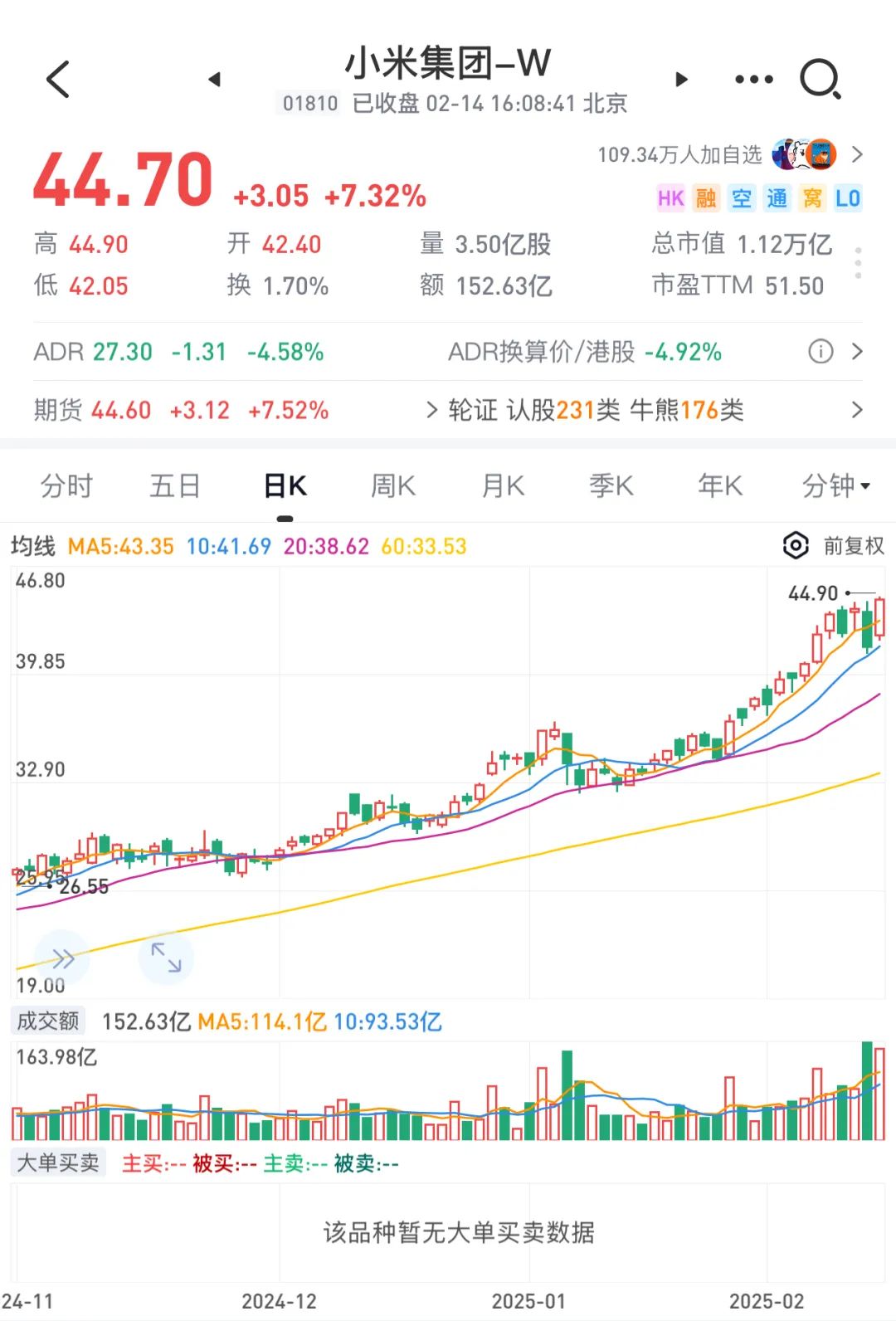The image size is (896, 1321).
Task: Go back with the left arrow icon
Action: (x=58, y=80)
